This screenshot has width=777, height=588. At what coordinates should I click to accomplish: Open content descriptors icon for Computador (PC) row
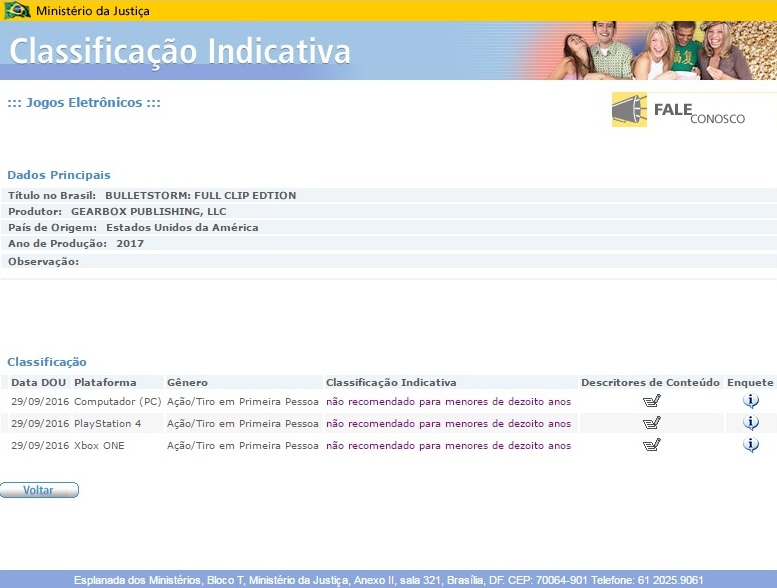click(651, 401)
